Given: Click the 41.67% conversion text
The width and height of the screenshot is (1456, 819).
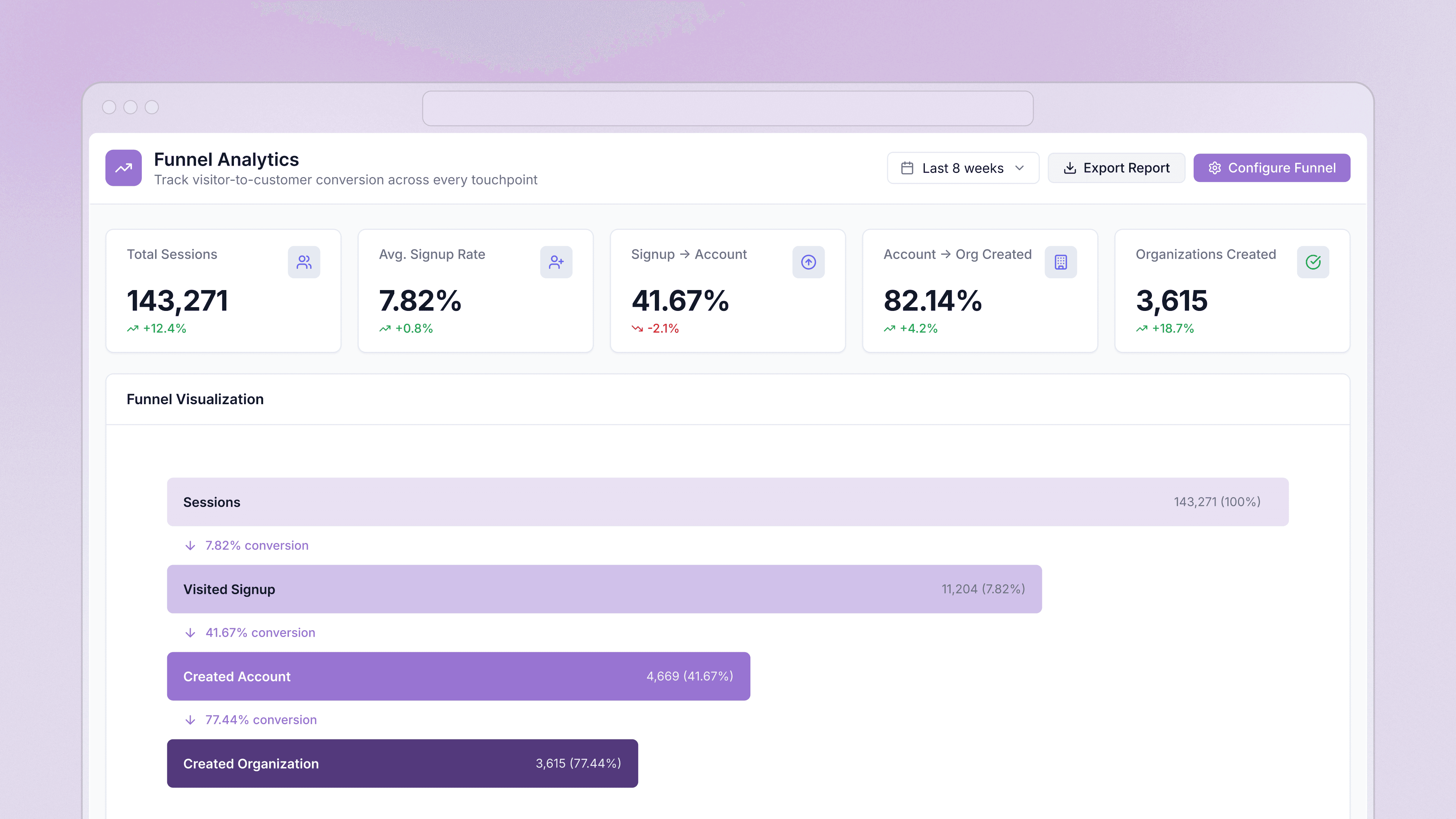Looking at the screenshot, I should (260, 632).
